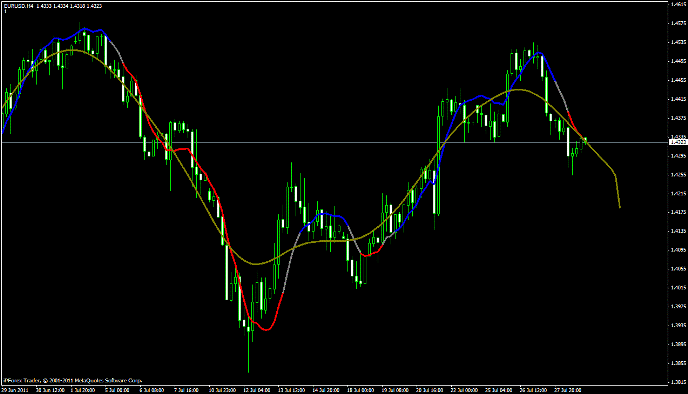Click the 22 Jul 00:00 time label
Viewport: 688px width, 394px height.
pyautogui.click(x=464, y=390)
